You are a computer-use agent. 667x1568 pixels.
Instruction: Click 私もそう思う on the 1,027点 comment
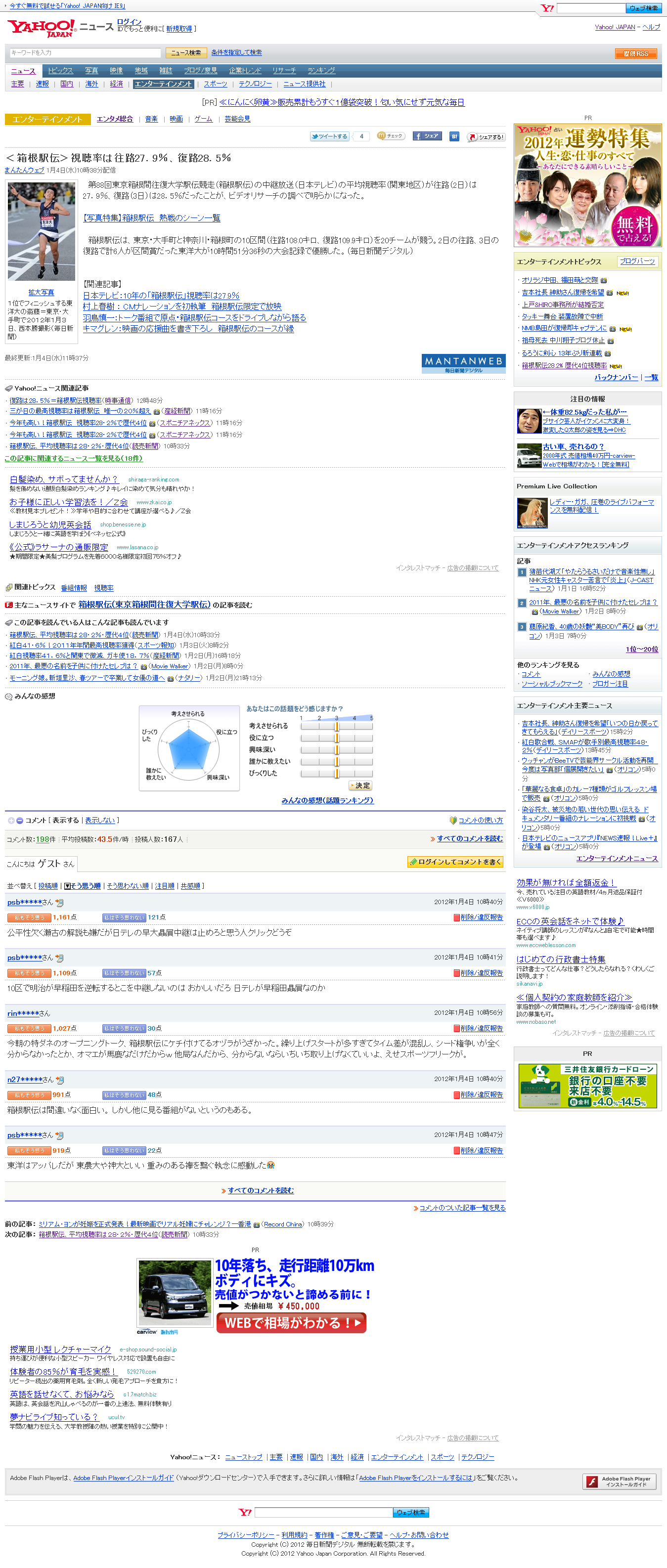pyautogui.click(x=29, y=1029)
